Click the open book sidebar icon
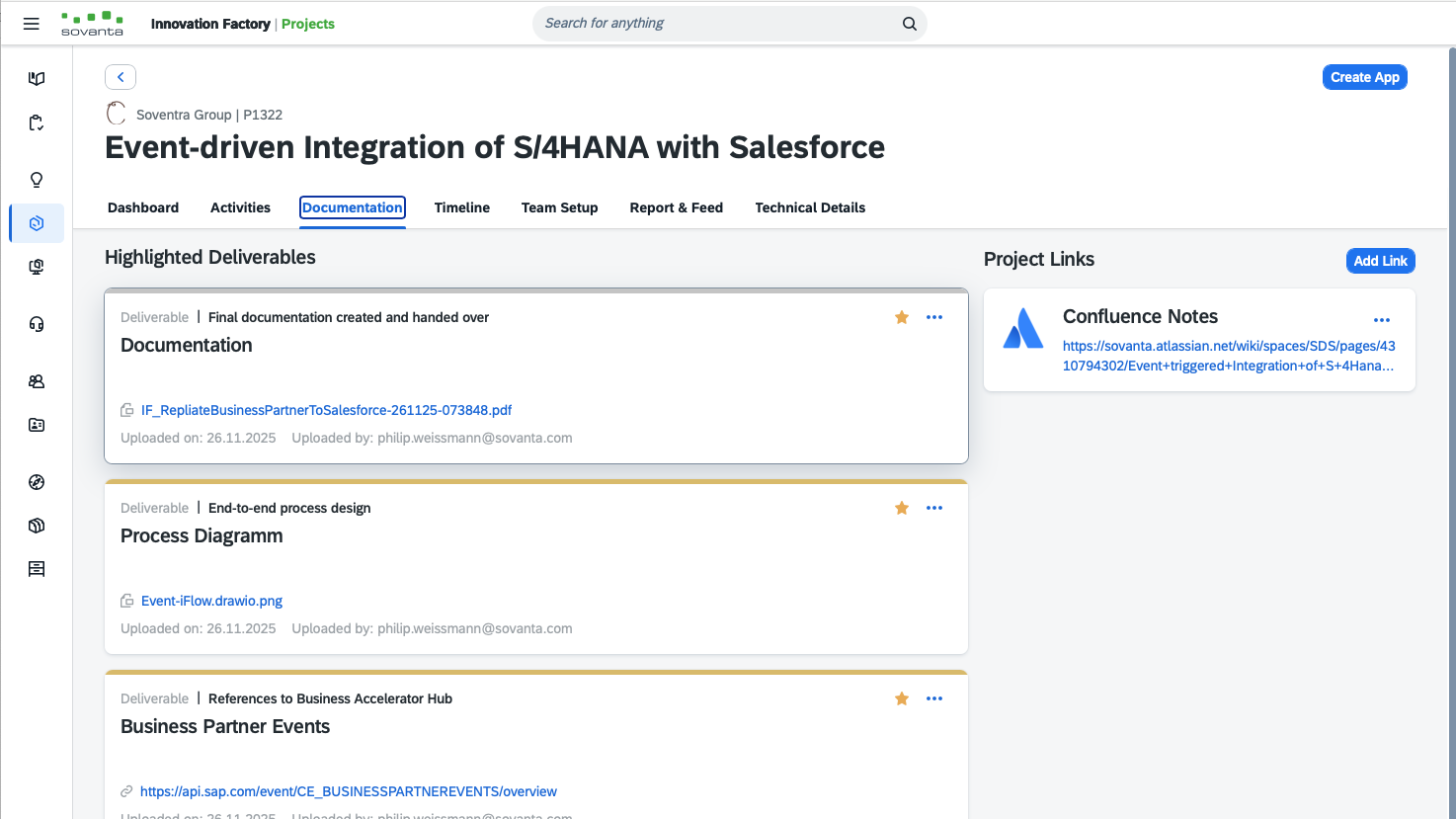Viewport: 1456px width, 819px height. [37, 79]
